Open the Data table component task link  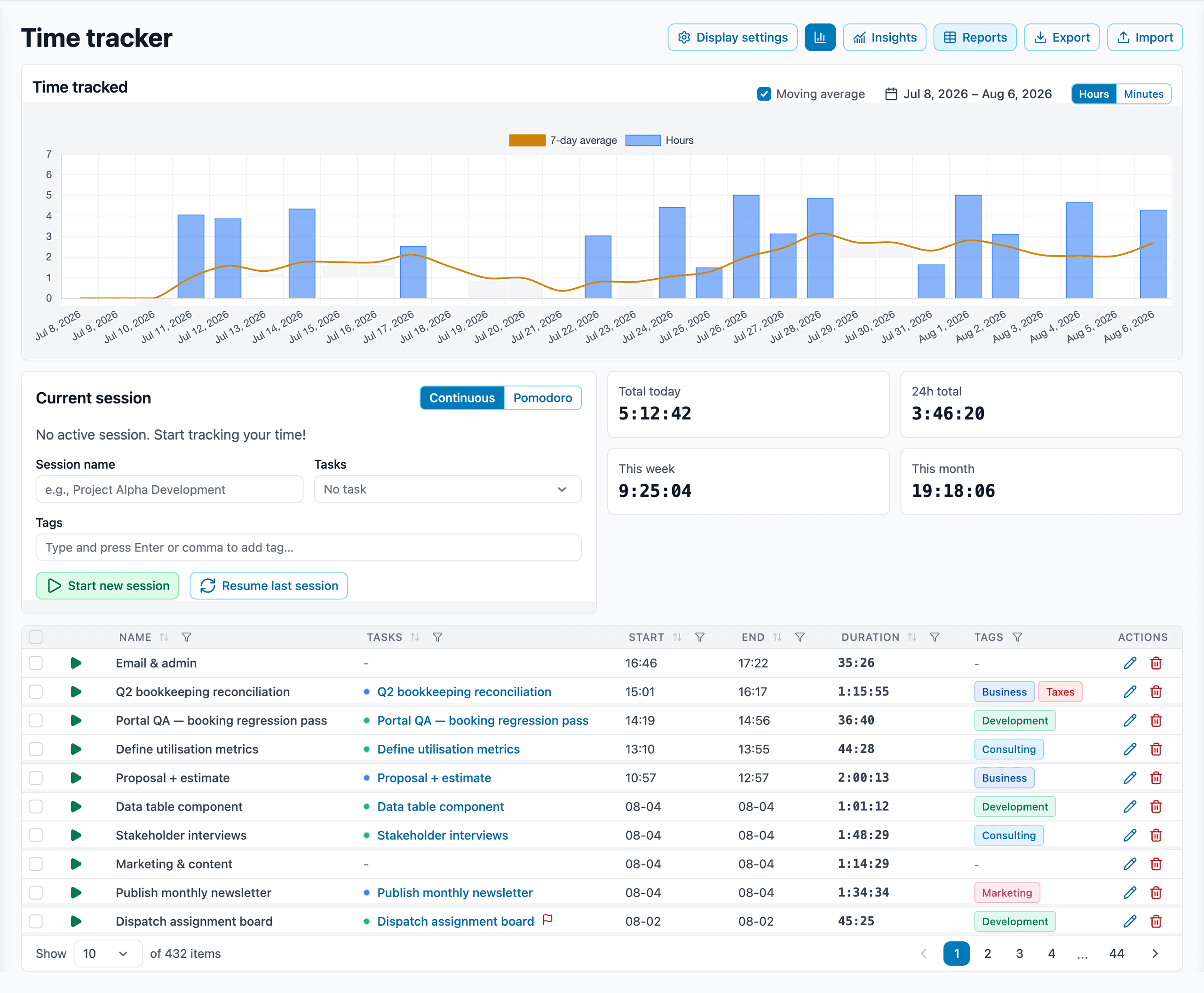tap(440, 806)
